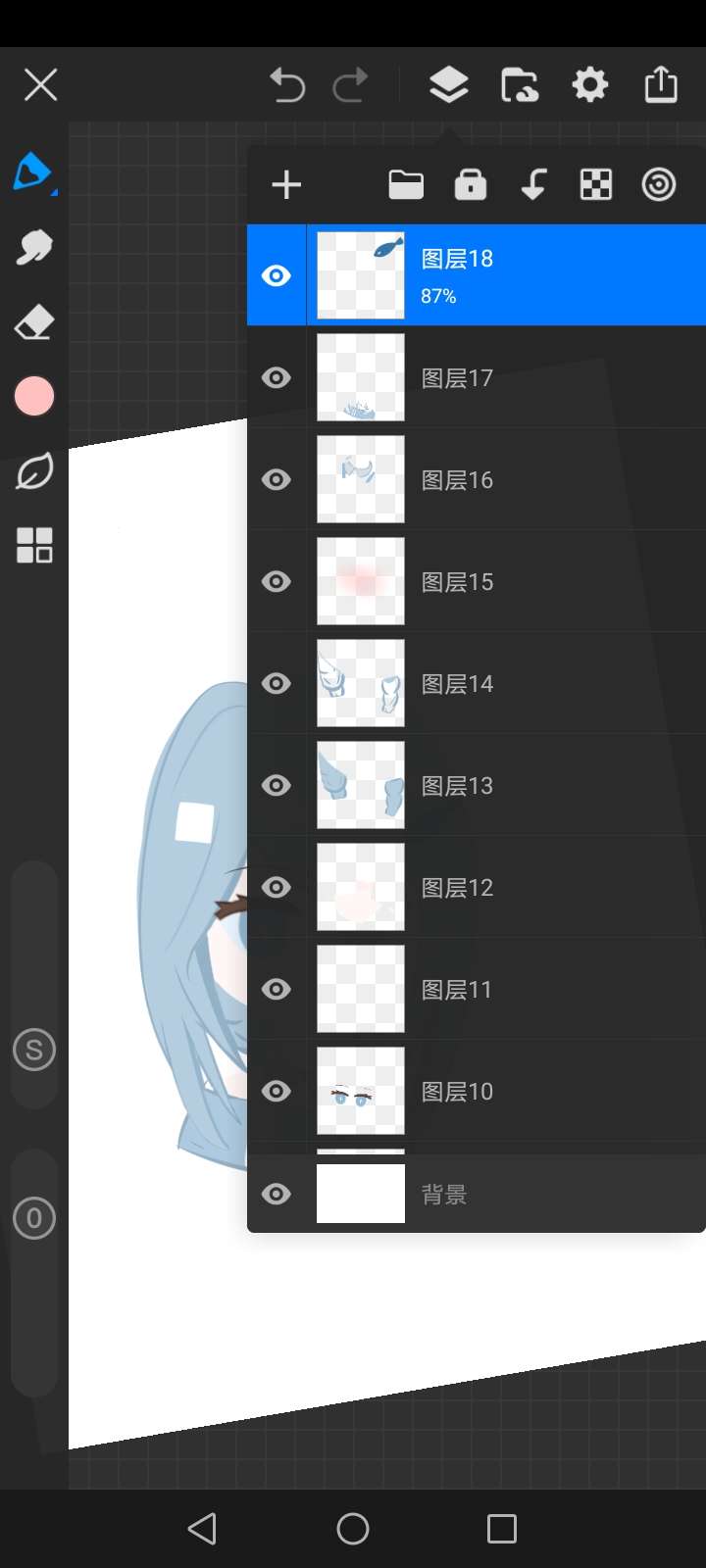Toggle alpha lock checkerboard icon
The image size is (706, 1568).
coord(596,184)
